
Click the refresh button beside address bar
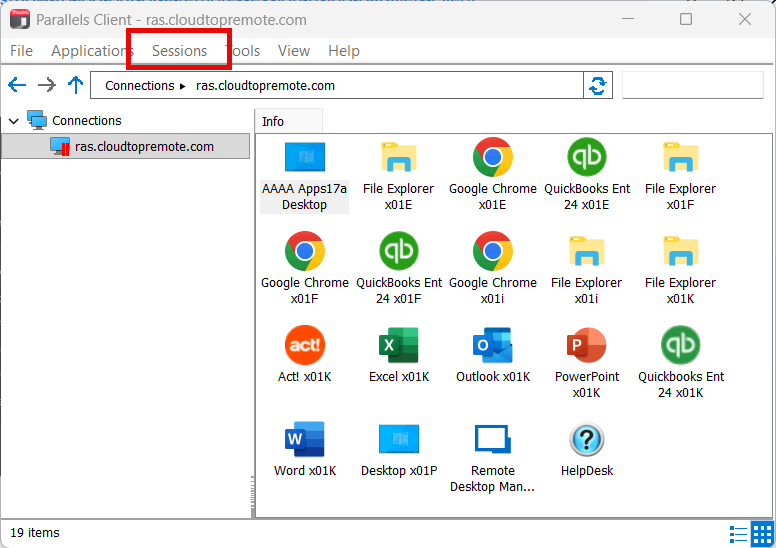click(598, 86)
